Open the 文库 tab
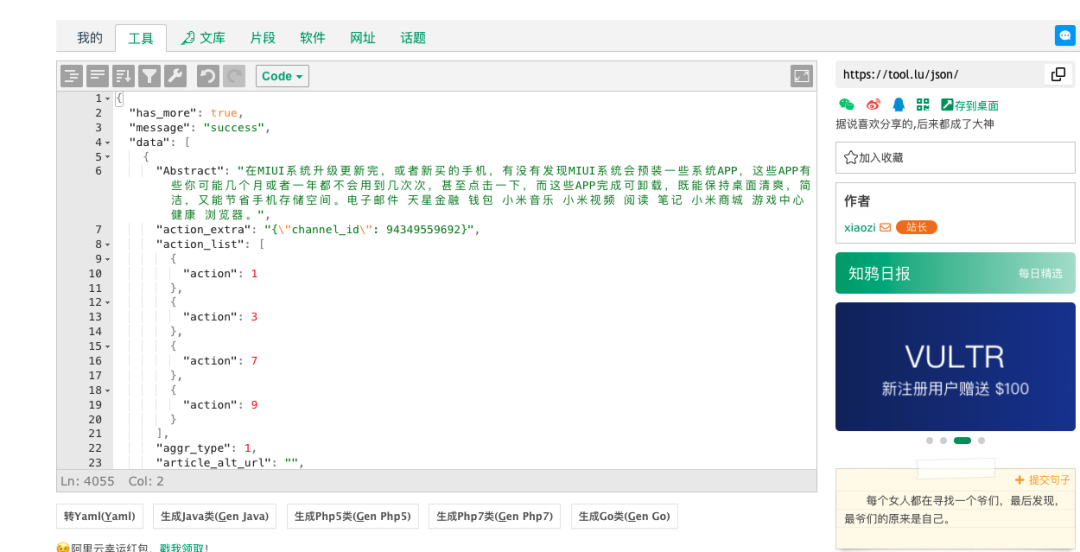 [203, 38]
